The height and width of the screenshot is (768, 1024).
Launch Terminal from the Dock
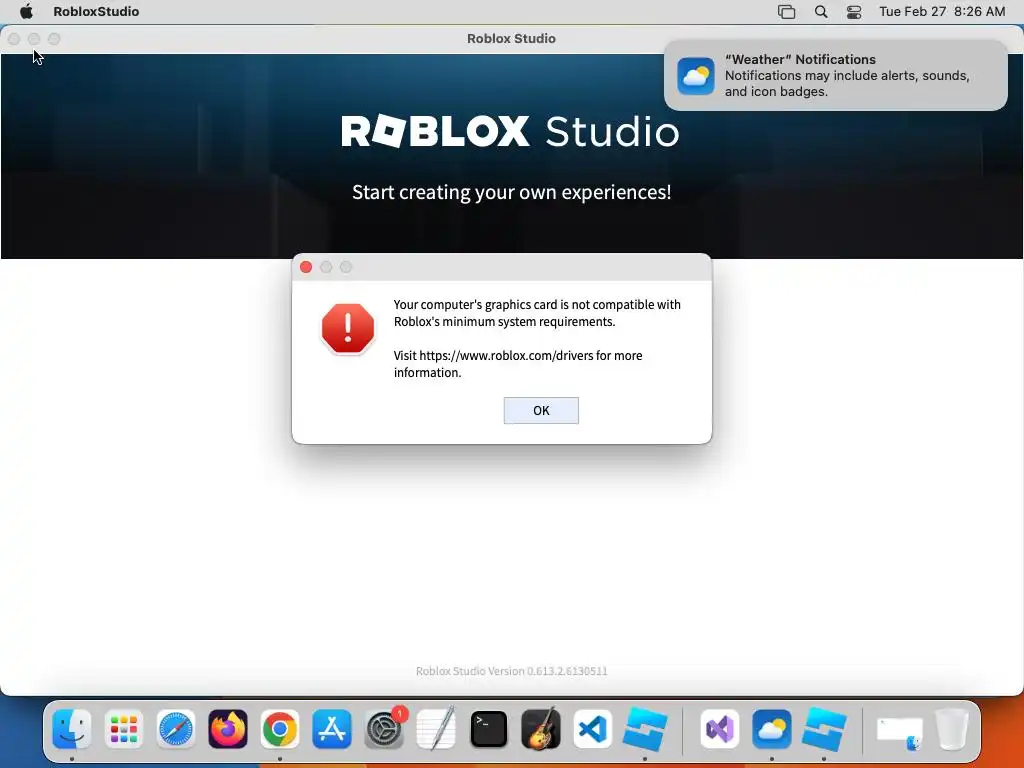click(488, 729)
